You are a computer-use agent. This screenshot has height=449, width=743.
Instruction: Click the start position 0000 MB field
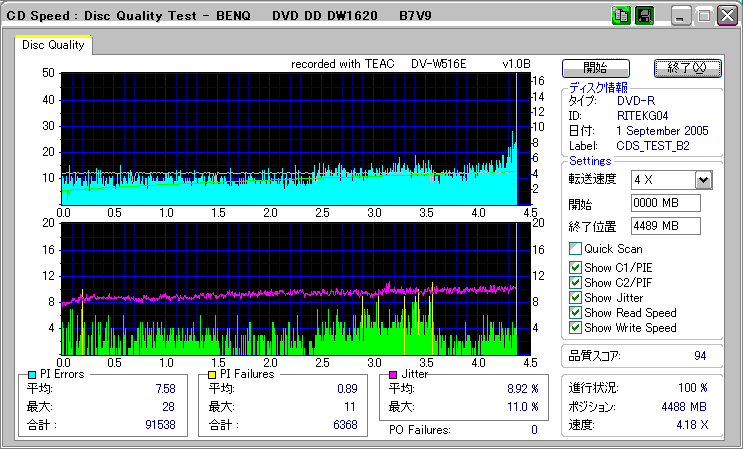pyautogui.click(x=665, y=203)
